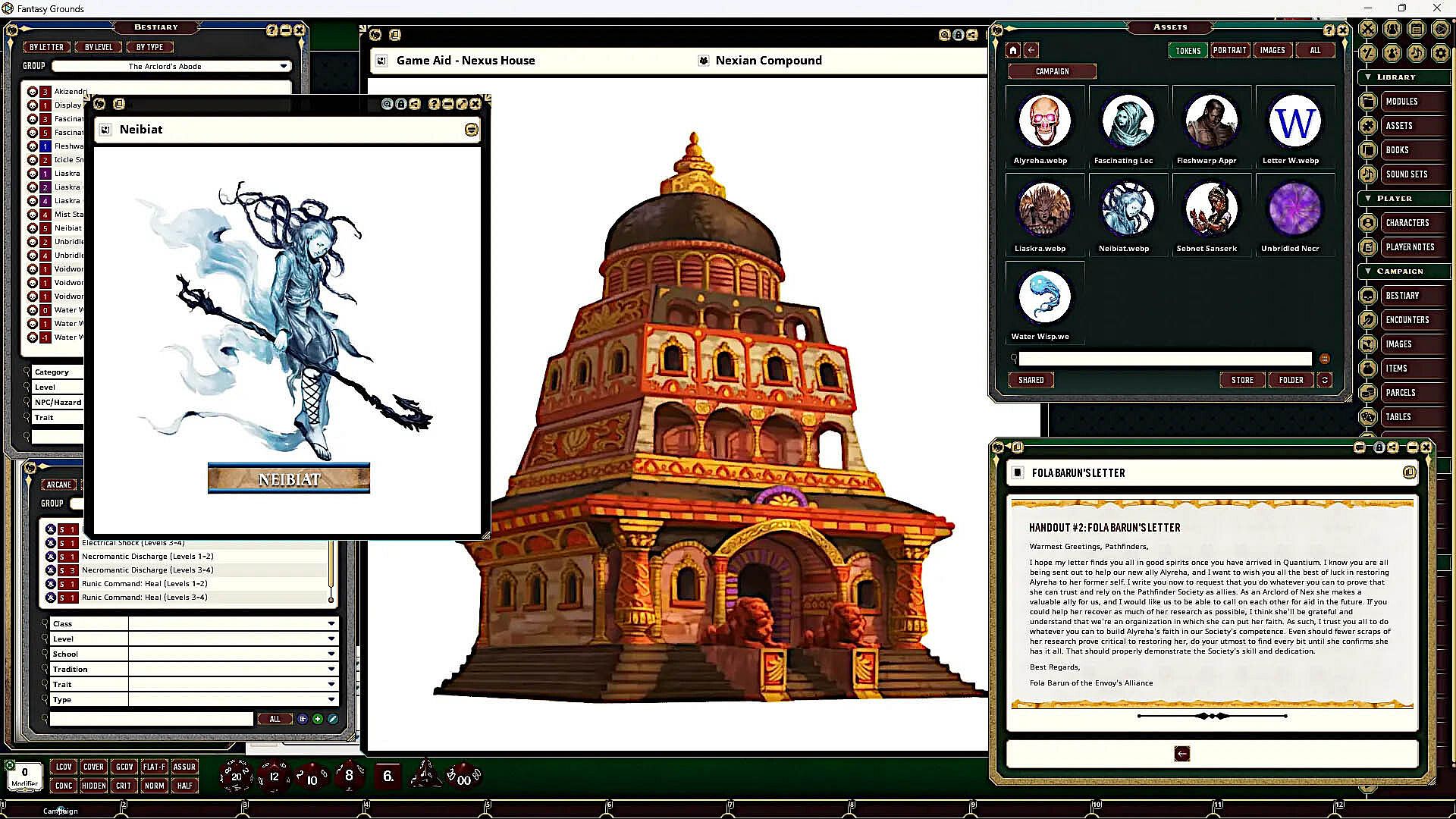The width and height of the screenshot is (1456, 819).
Task: Toggle the HIDDEN modifier button
Action: click(x=93, y=786)
